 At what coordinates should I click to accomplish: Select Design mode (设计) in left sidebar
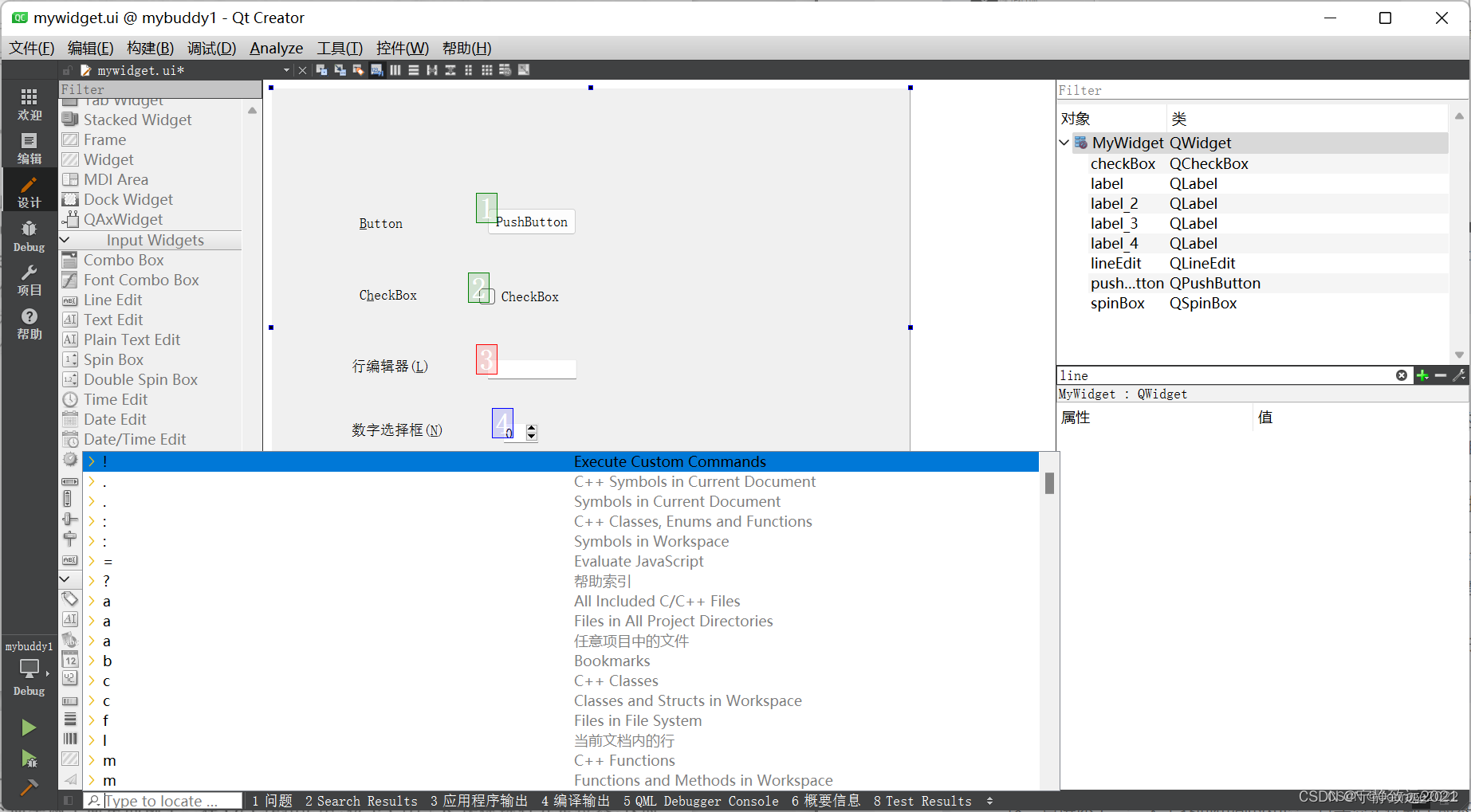pos(29,192)
